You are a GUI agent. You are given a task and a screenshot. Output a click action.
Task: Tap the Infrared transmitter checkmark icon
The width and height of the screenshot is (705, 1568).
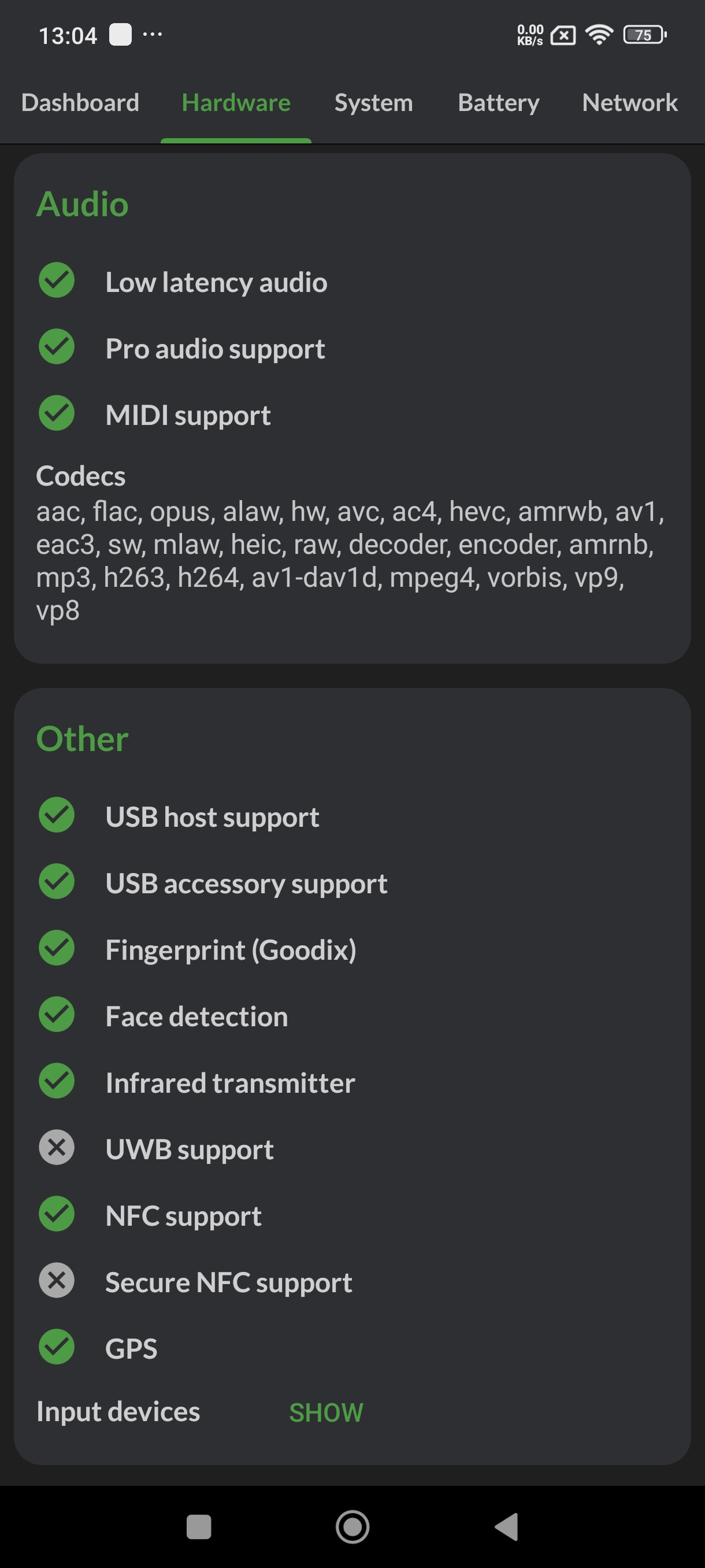[57, 1081]
